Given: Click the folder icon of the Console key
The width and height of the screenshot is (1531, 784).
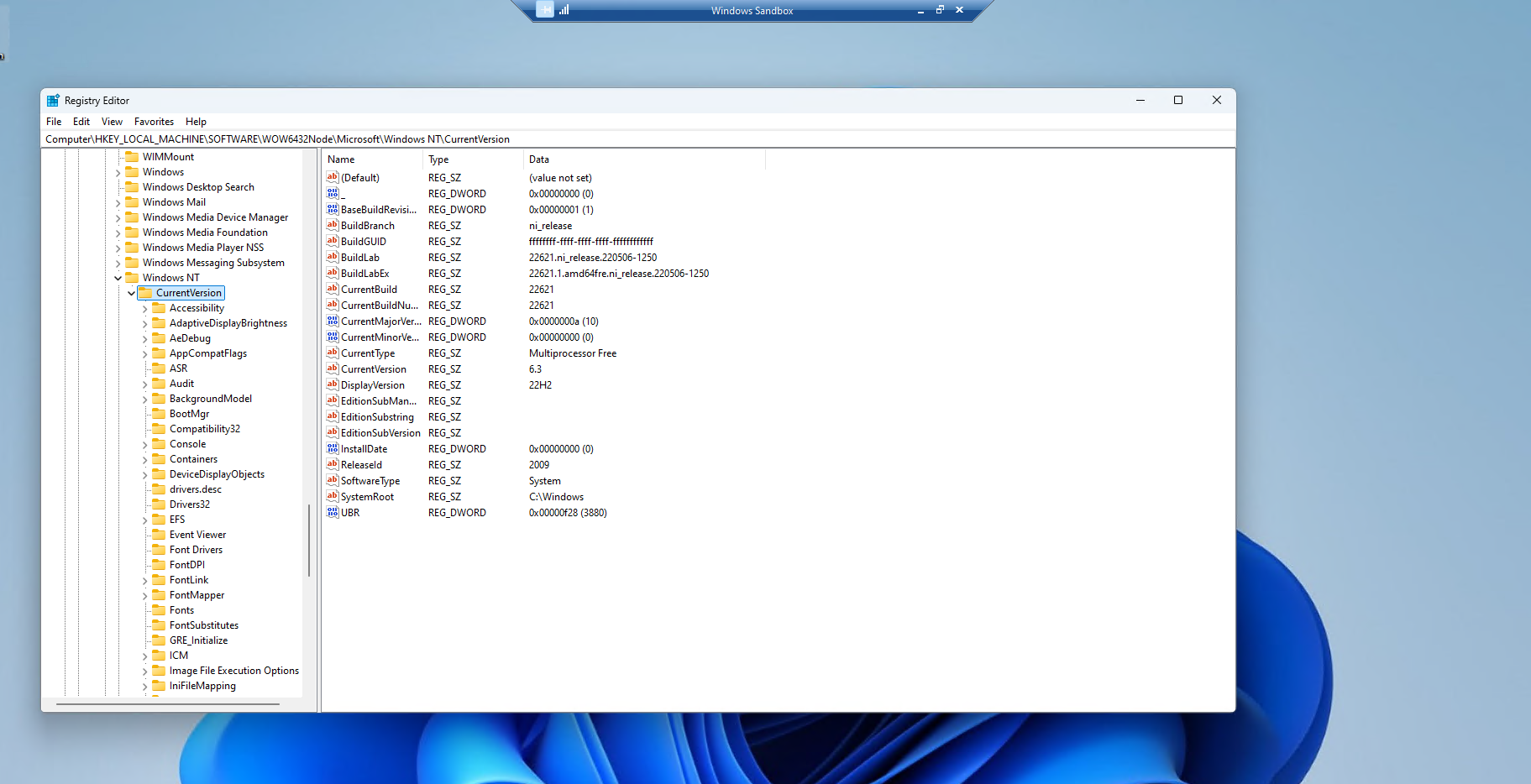Looking at the screenshot, I should point(159,444).
